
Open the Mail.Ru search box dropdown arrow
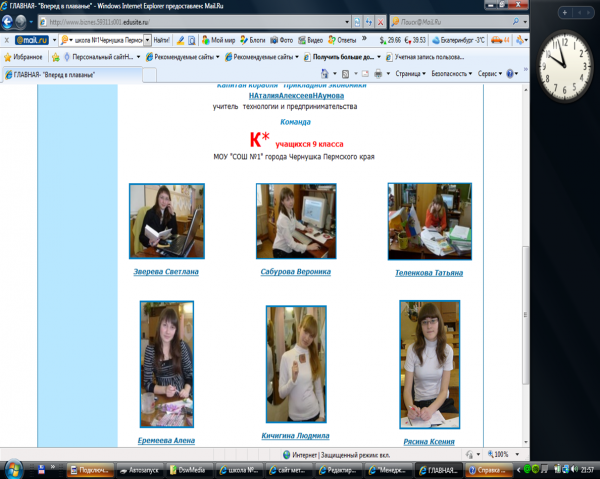tap(525, 22)
